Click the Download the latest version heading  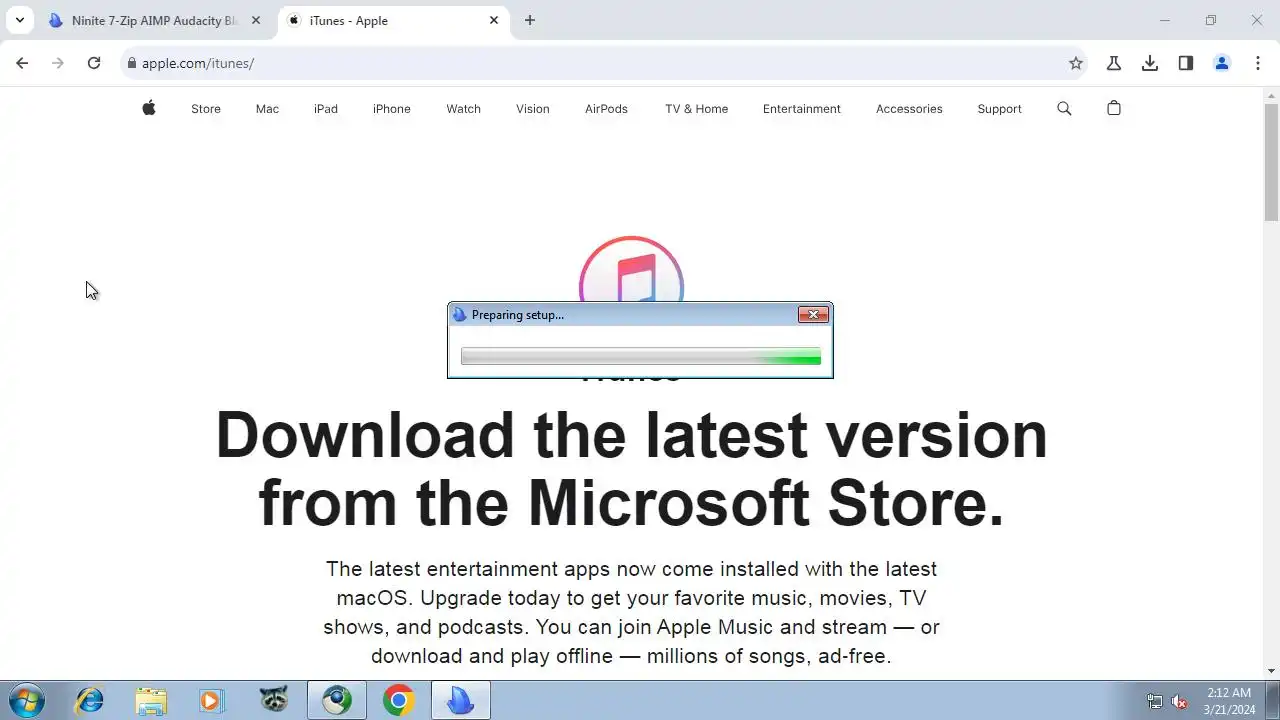coord(632,468)
